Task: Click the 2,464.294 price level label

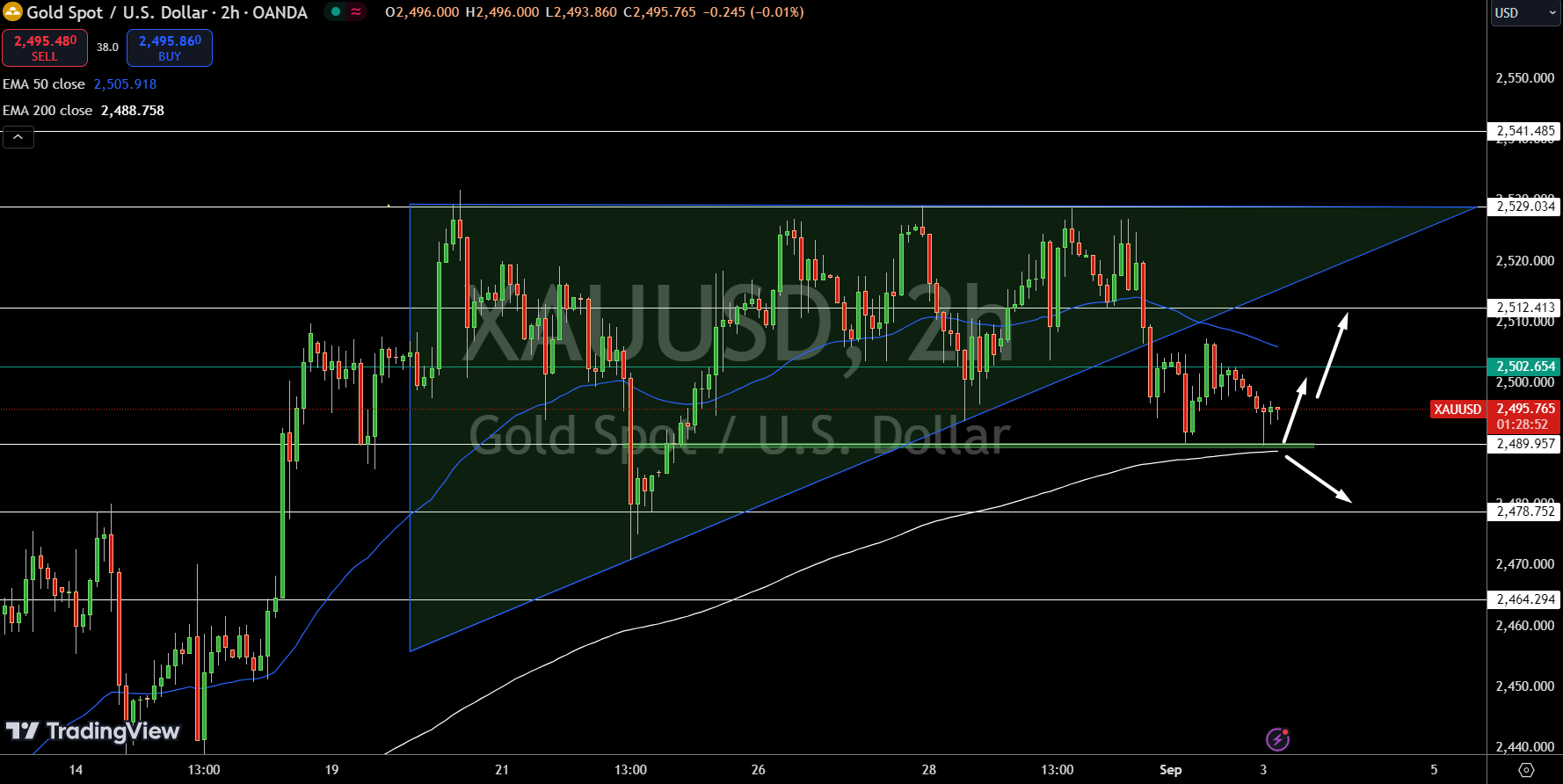Action: tap(1525, 599)
